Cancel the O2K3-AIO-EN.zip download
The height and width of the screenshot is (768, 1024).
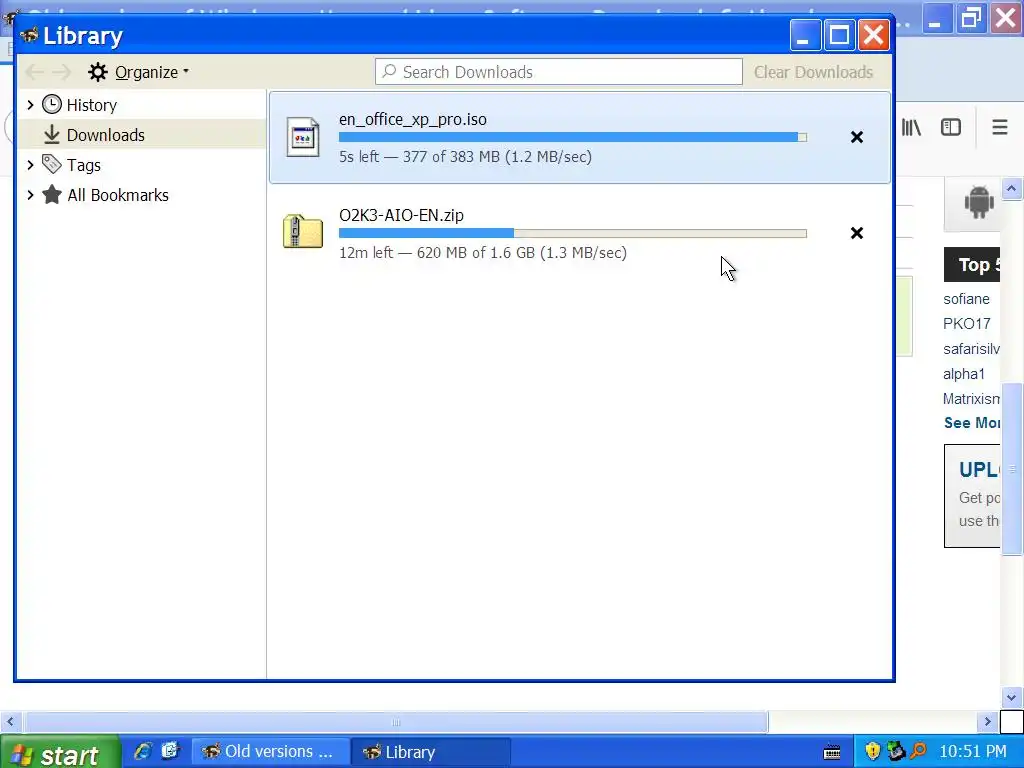[x=857, y=233]
